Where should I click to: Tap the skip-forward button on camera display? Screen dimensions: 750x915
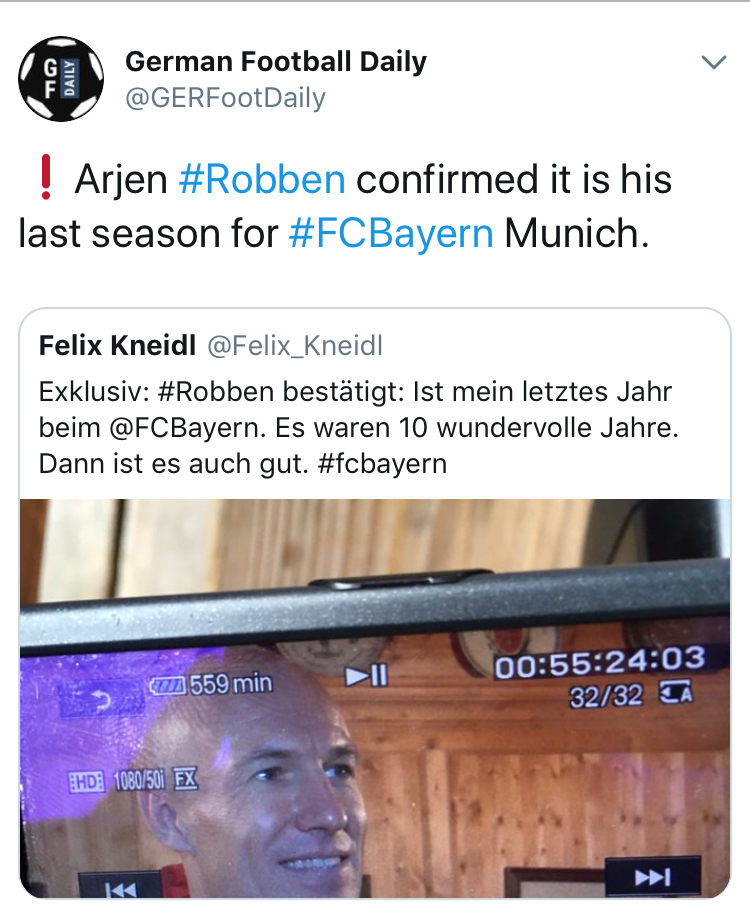653,877
